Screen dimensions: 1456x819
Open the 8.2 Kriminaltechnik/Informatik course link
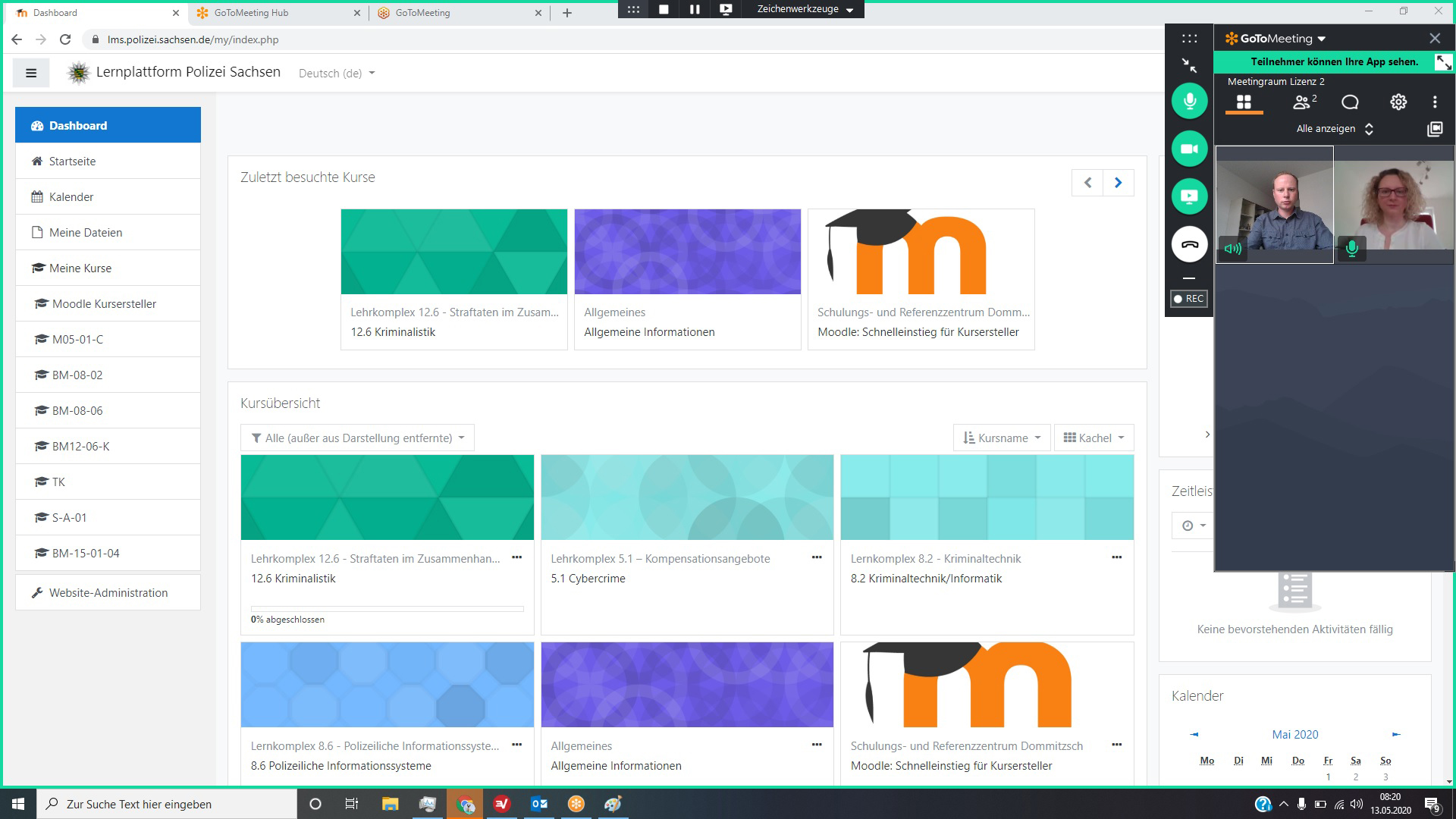point(926,579)
